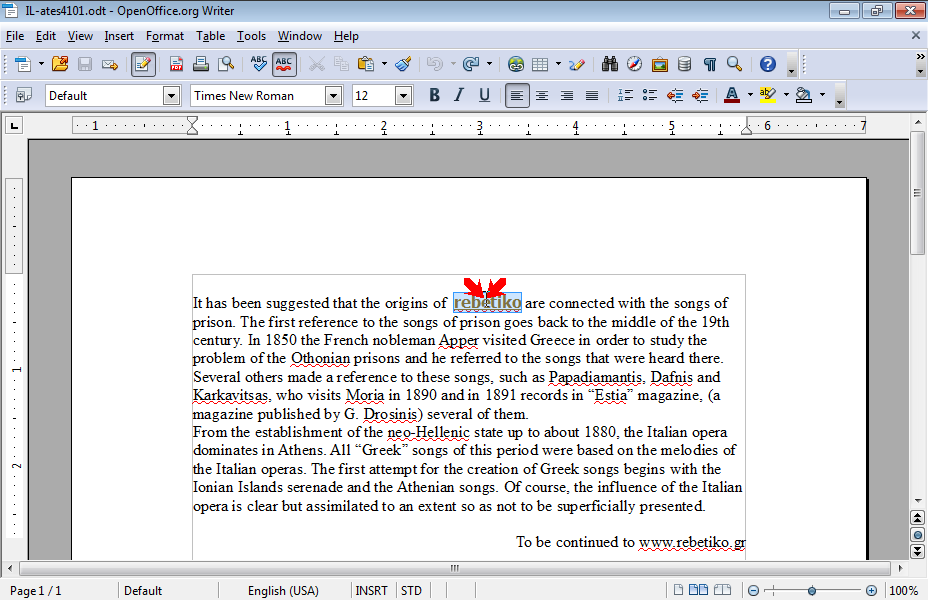
Task: Select Format Paintbrush icon
Action: click(403, 64)
